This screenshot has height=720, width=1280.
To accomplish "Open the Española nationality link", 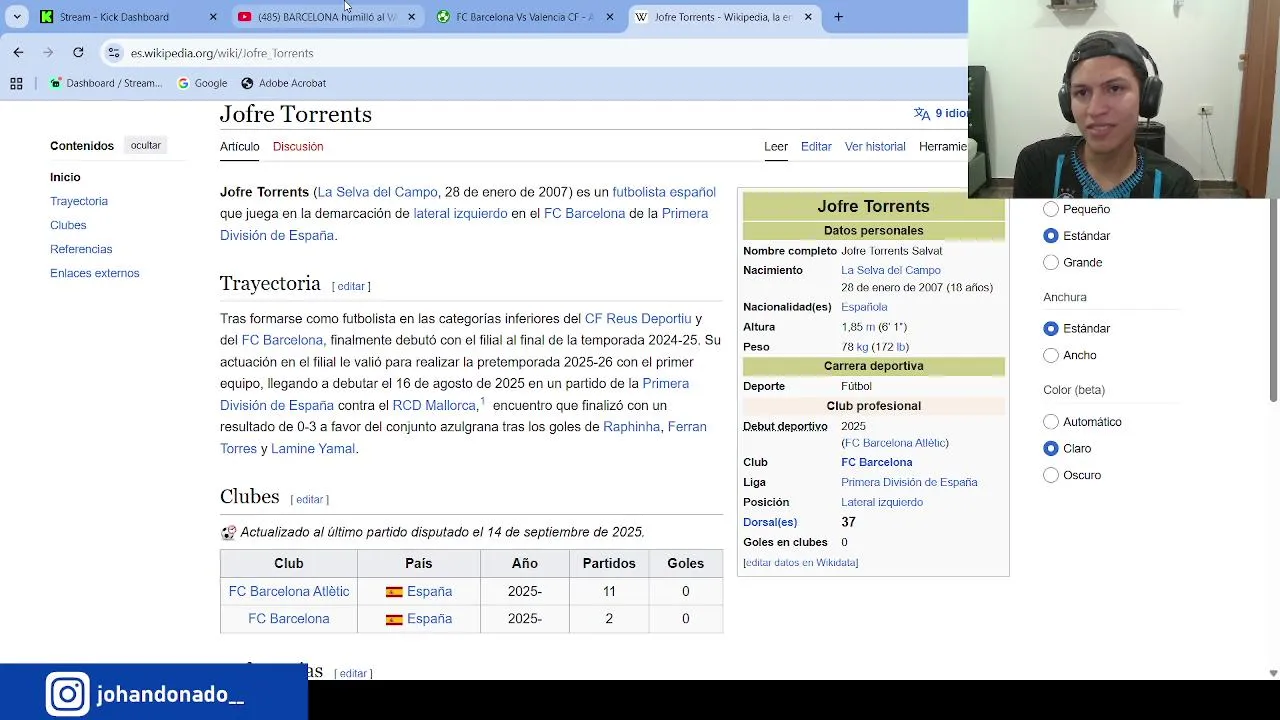I will coord(864,307).
